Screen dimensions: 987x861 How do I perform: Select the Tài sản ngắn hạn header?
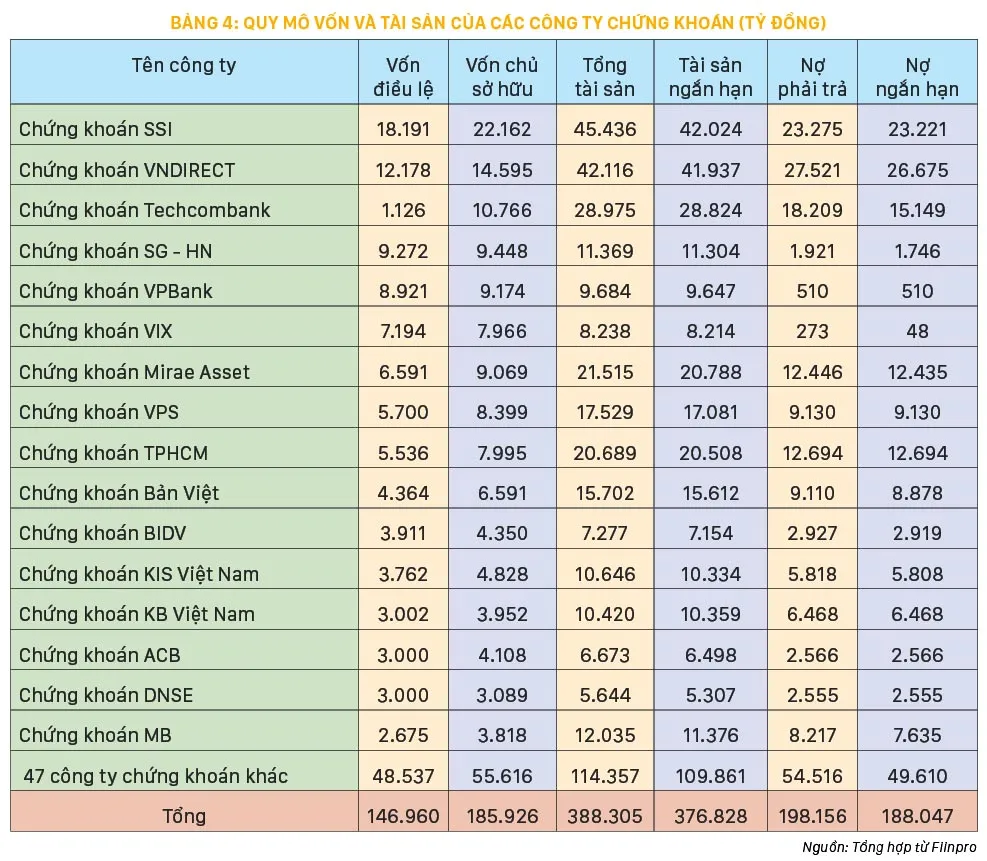[x=709, y=77]
